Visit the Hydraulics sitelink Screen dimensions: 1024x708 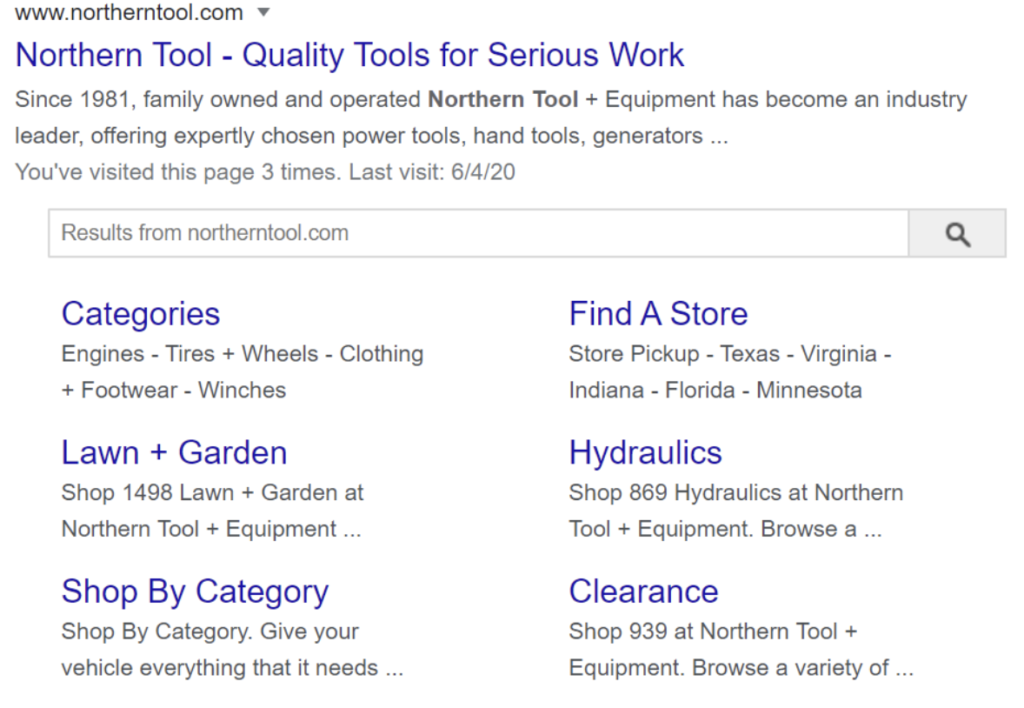coord(645,453)
